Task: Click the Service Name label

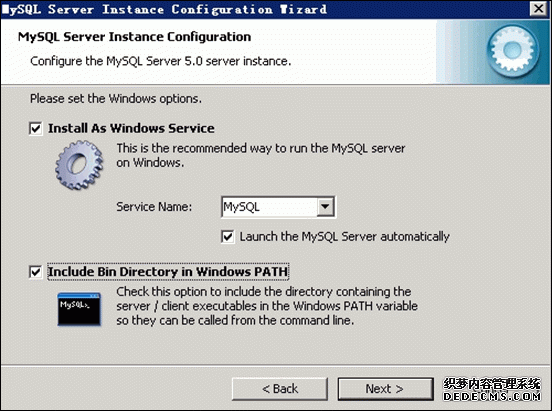Action: tap(154, 207)
